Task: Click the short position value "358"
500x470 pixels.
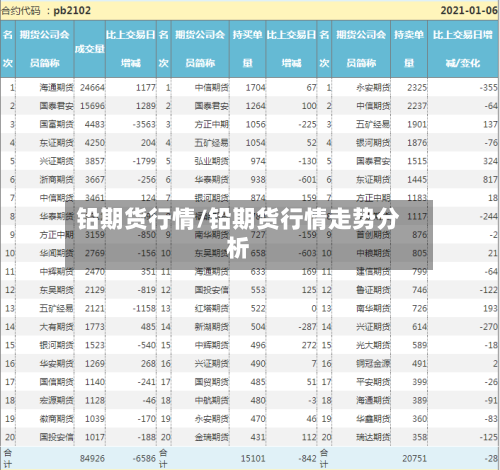Action: coord(419,437)
